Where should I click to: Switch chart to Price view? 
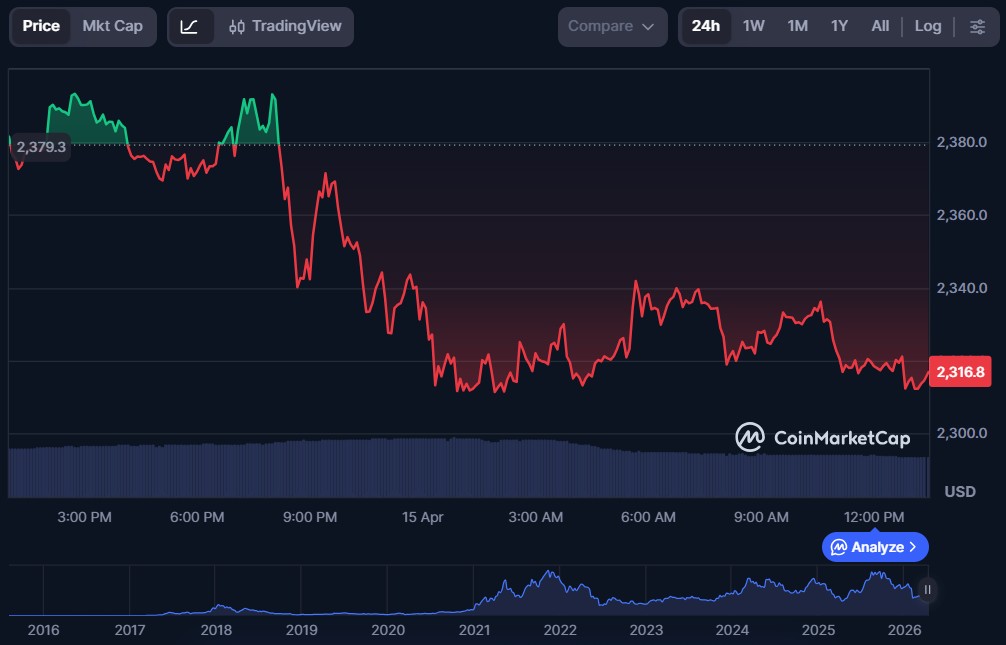[x=41, y=26]
